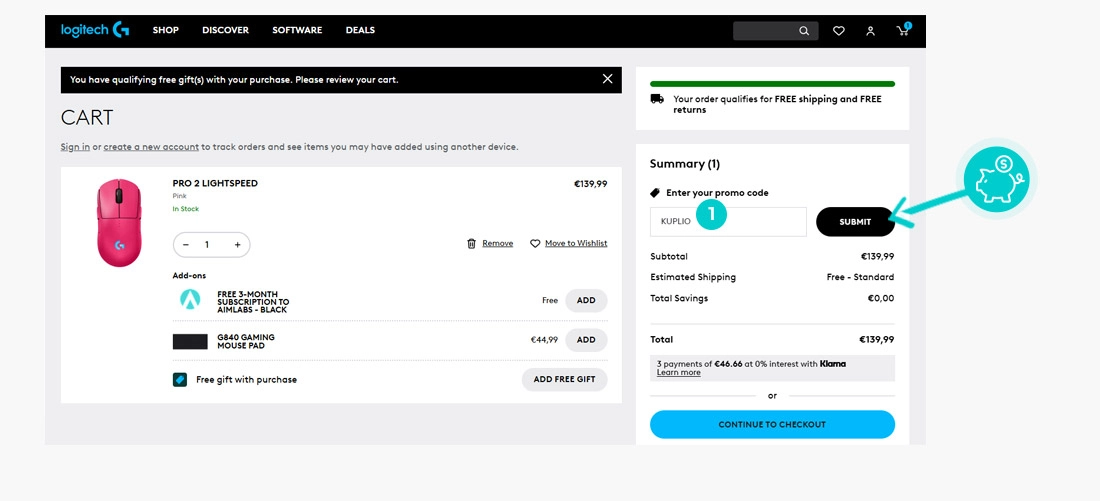Click the PRO 2 LIGHTSPEED product title
Screen dimensions: 1100x501
coord(215,184)
